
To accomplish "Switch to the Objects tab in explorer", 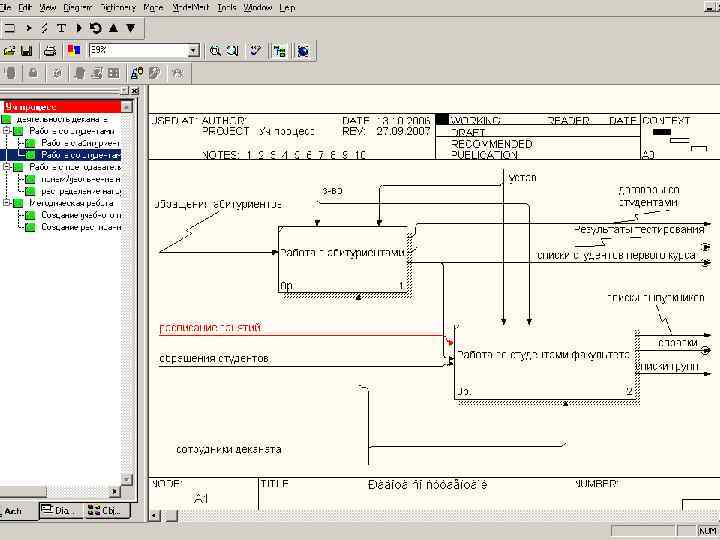I will coord(104,511).
